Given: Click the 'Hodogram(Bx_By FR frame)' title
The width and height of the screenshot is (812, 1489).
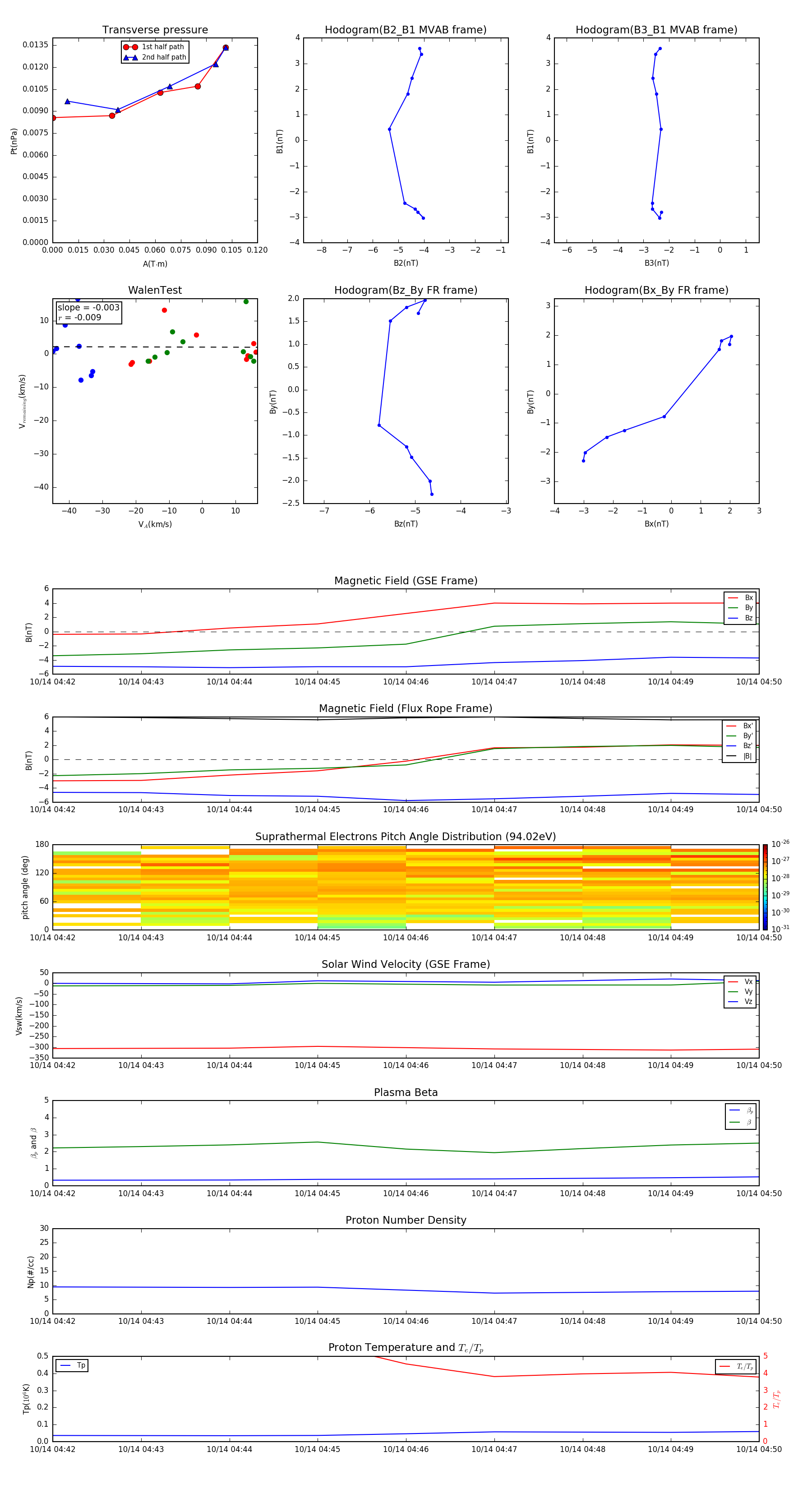Looking at the screenshot, I should (x=656, y=290).
